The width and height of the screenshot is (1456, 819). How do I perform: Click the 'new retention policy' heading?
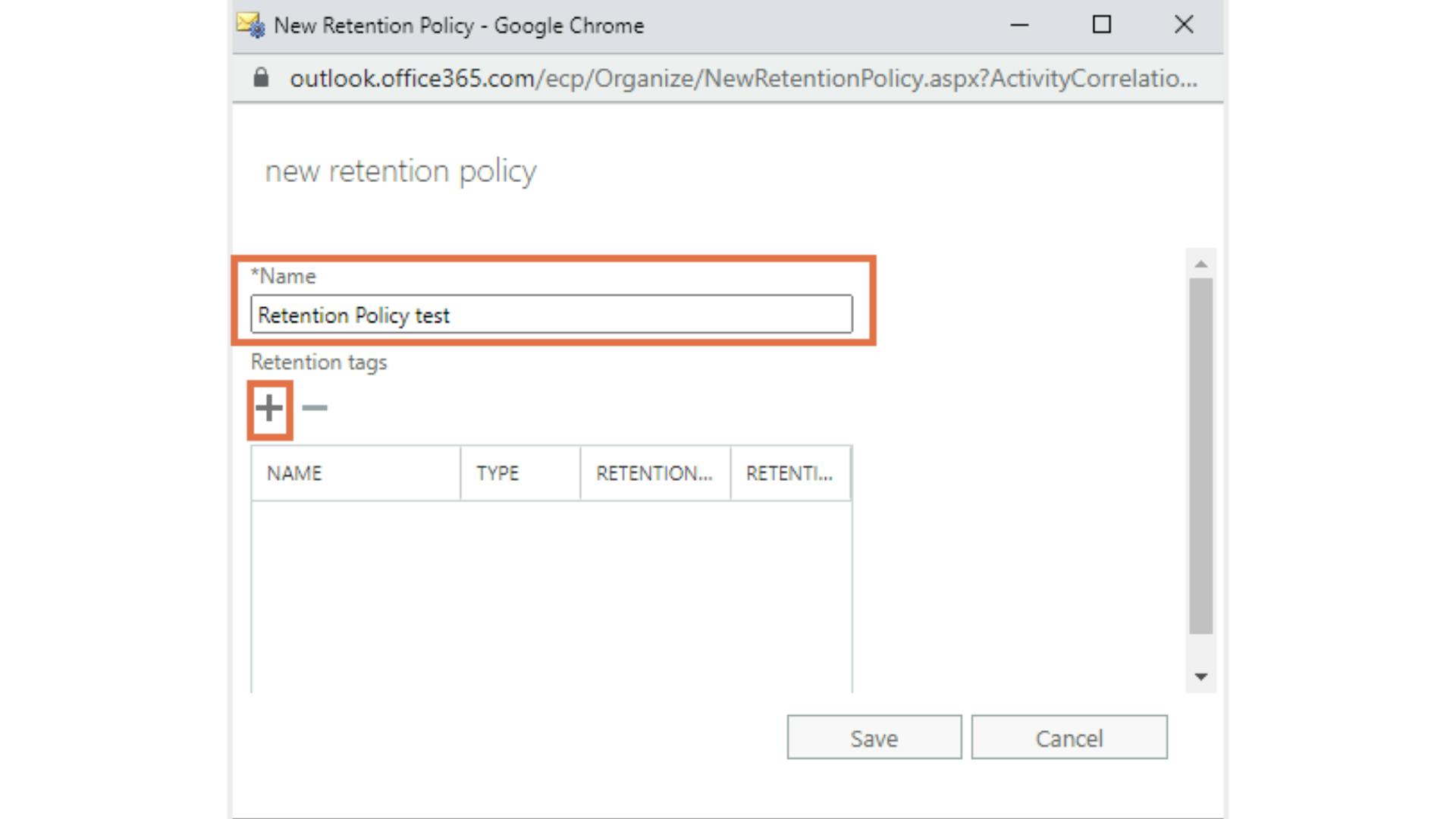[x=400, y=171]
